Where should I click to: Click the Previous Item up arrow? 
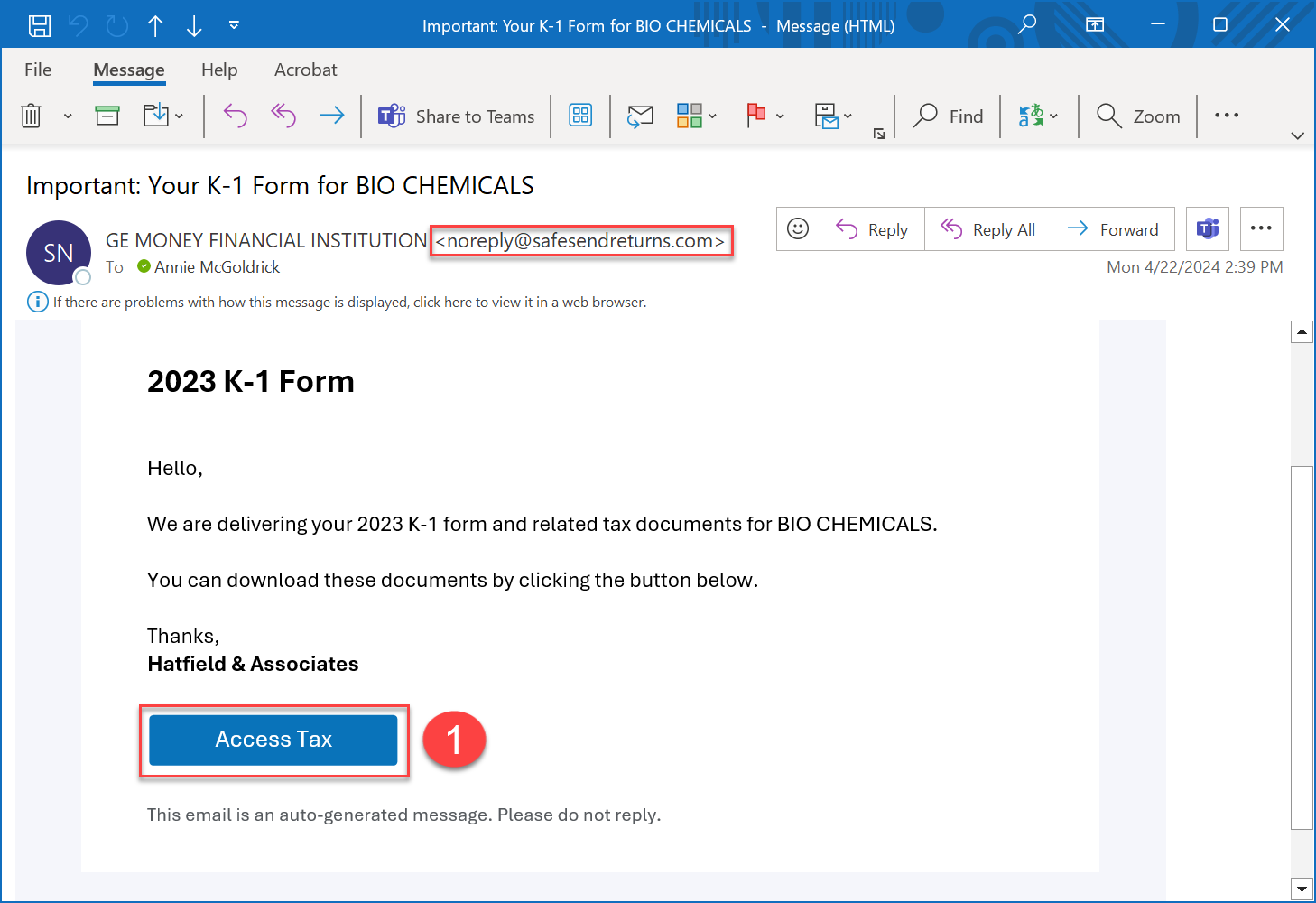155,25
